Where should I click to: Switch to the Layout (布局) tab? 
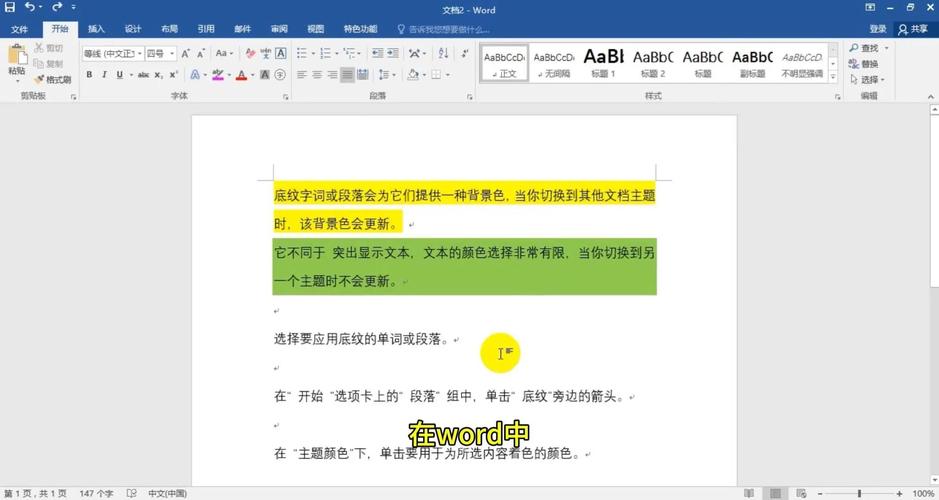pos(169,29)
